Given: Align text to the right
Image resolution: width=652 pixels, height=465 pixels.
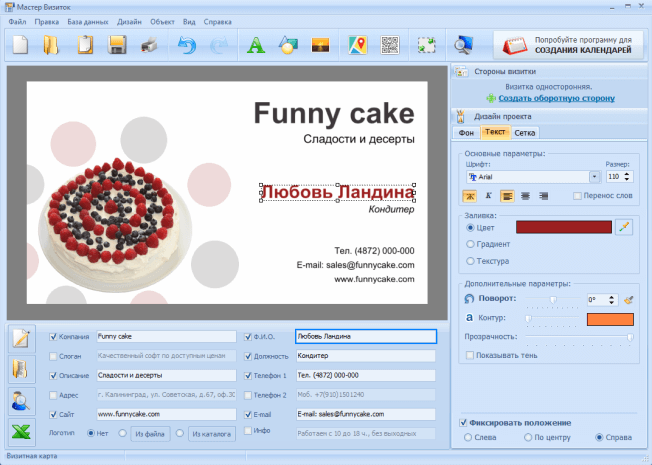Looking at the screenshot, I should [x=543, y=196].
